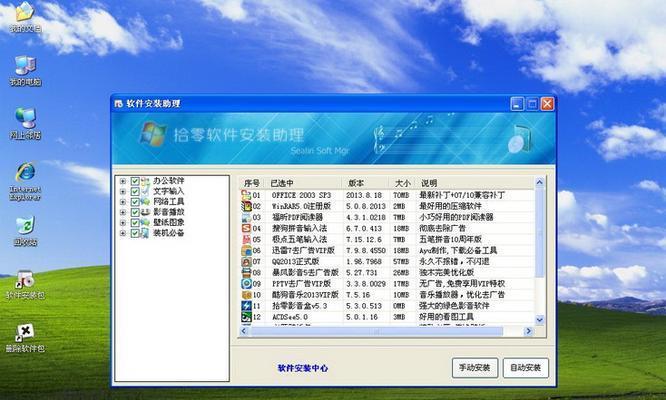Click the 软件安装中心 link text
This screenshot has height=400, width=666.
point(303,368)
